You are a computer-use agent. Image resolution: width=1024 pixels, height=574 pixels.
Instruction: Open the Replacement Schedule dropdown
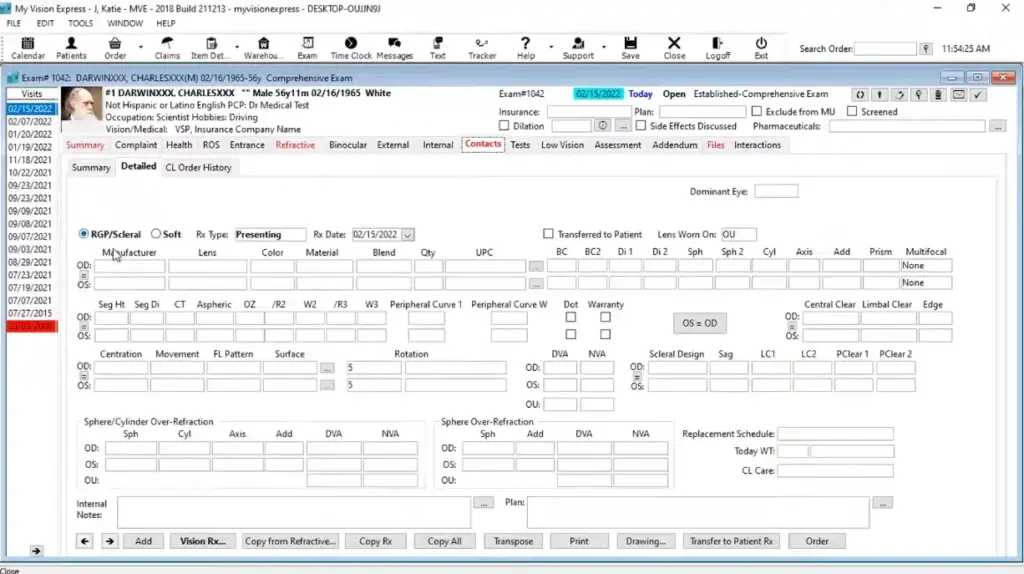click(835, 434)
